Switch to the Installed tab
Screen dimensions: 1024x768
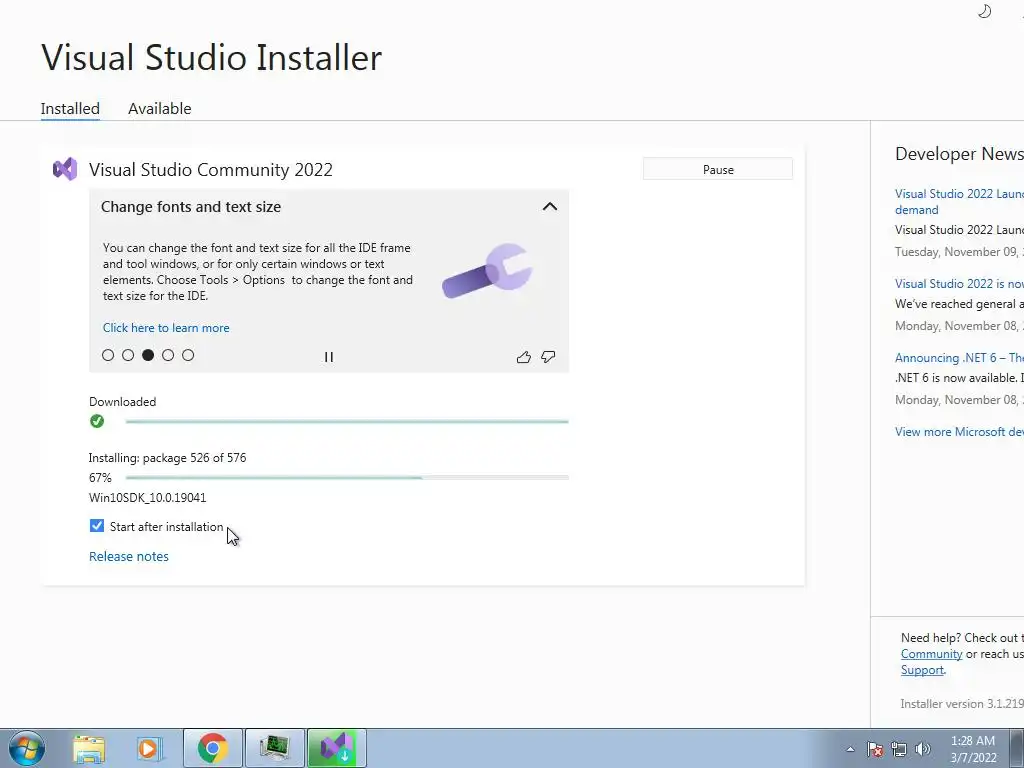coord(70,108)
